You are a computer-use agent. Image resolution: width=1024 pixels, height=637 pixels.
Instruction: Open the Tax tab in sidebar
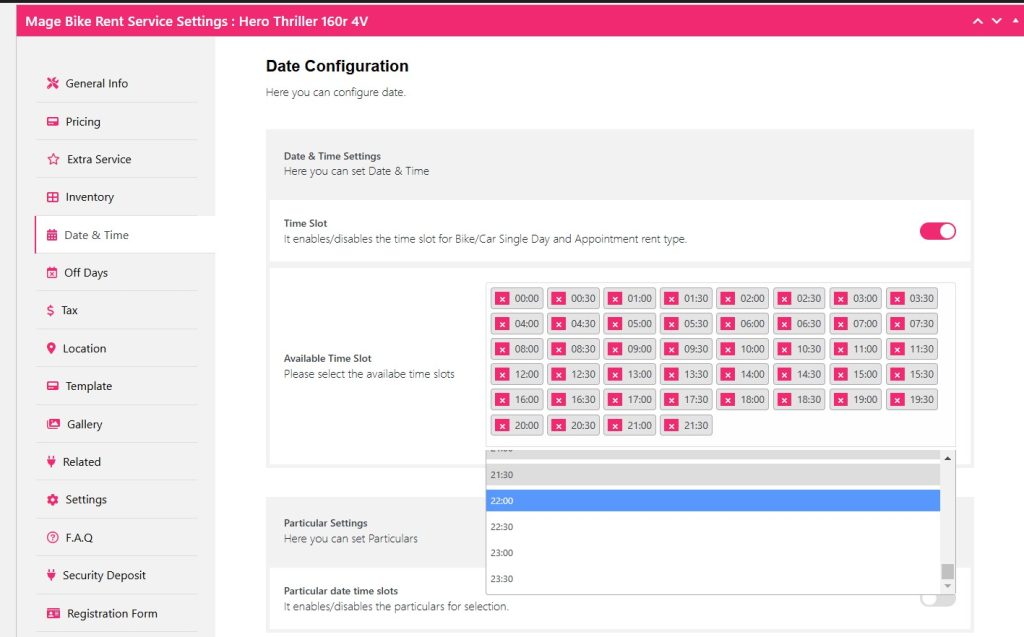click(69, 311)
